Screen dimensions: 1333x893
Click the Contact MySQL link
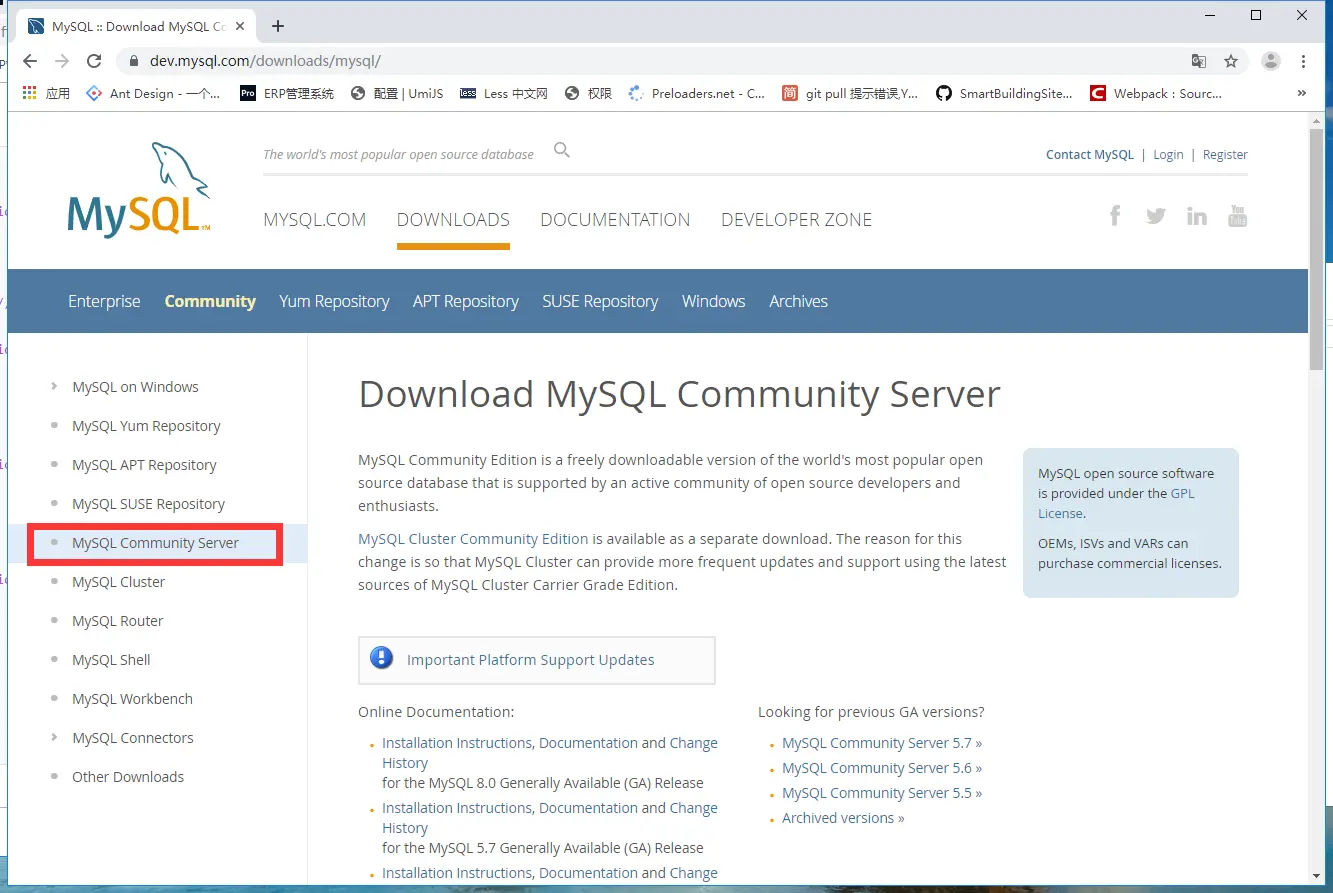click(1090, 154)
